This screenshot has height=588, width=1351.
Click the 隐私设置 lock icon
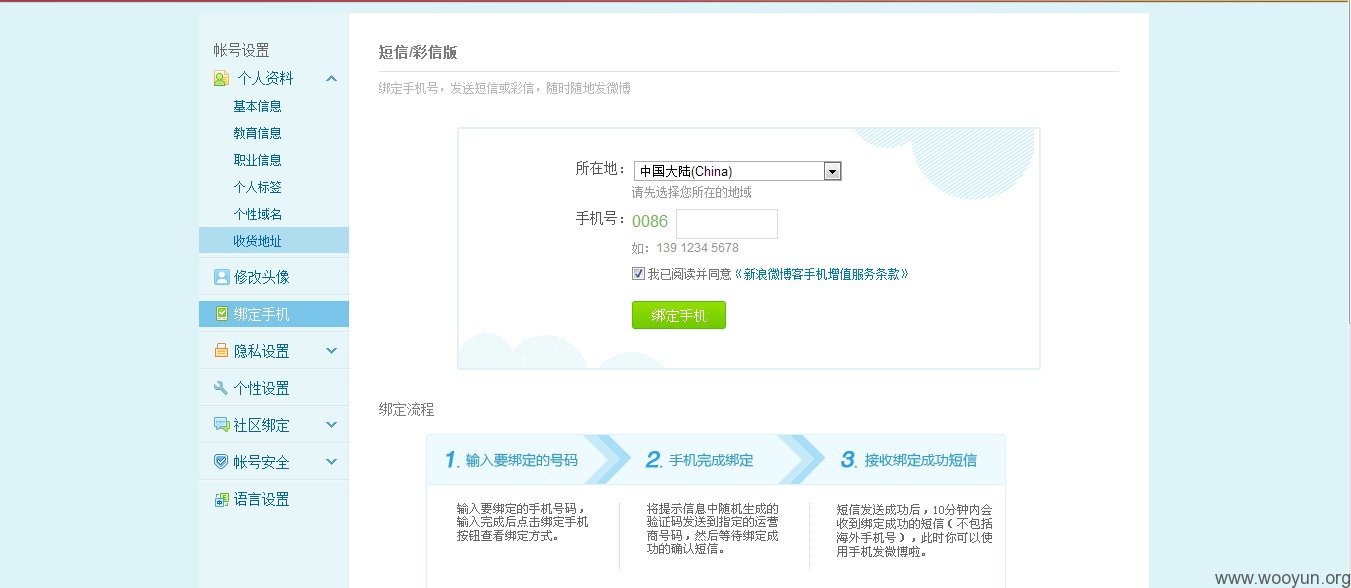tap(221, 351)
